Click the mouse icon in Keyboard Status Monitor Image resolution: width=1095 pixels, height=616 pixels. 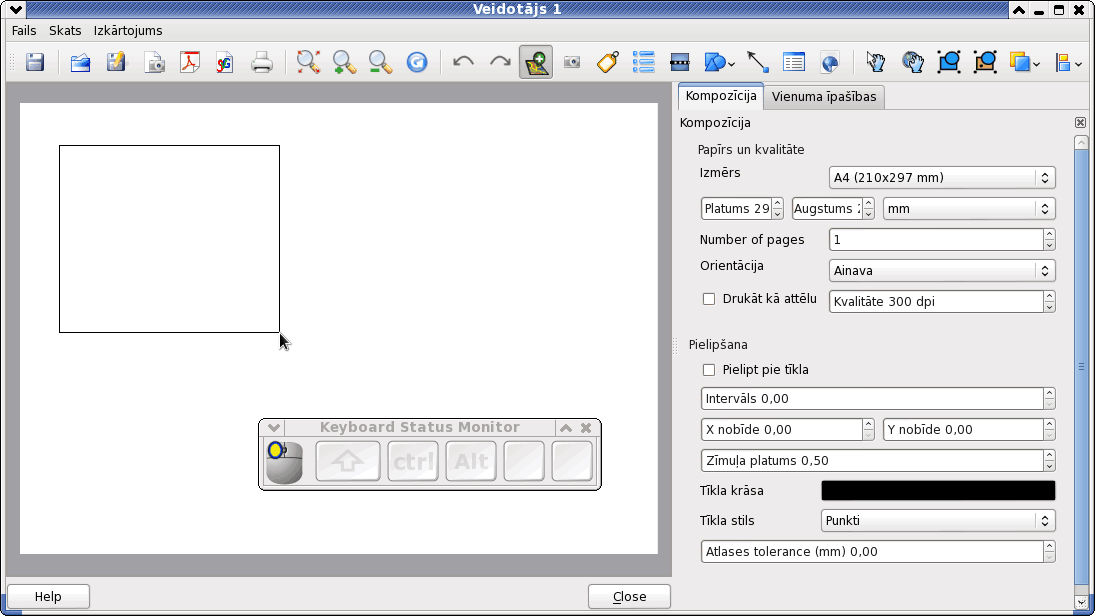pos(284,462)
